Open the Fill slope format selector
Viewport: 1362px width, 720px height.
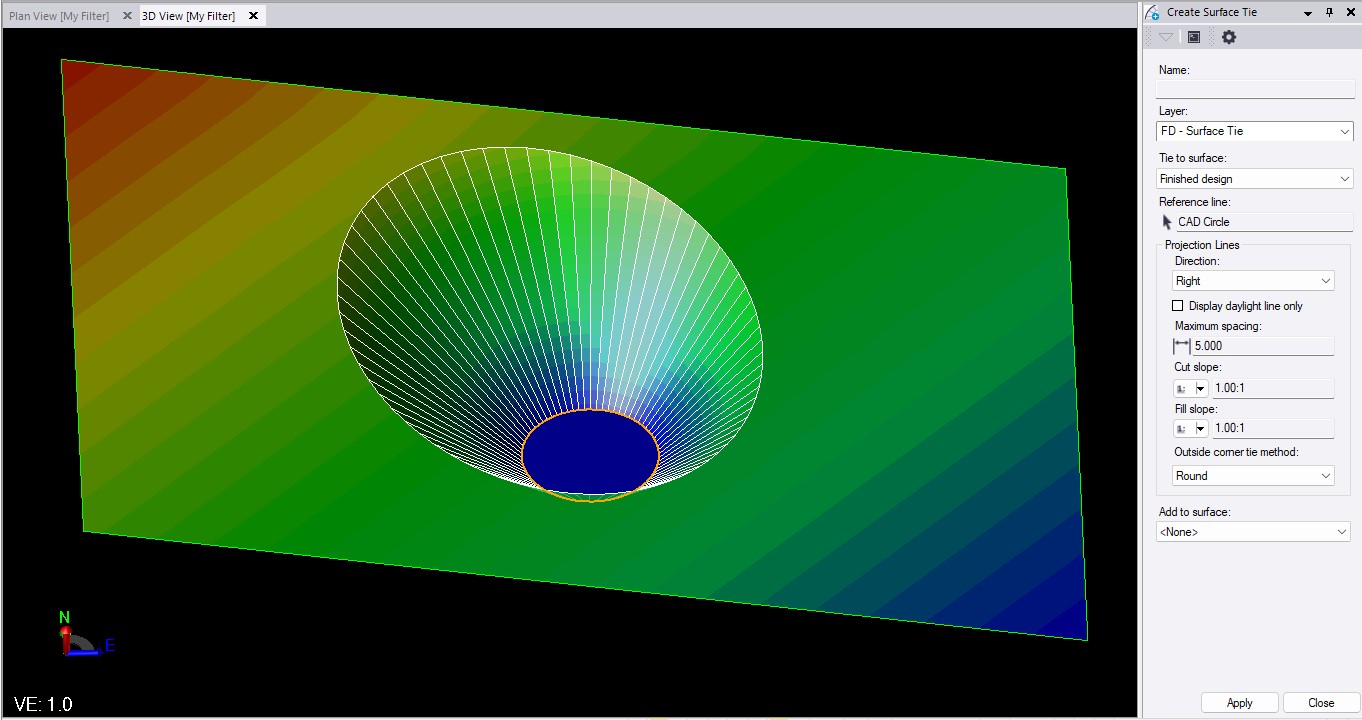pyautogui.click(x=1191, y=428)
